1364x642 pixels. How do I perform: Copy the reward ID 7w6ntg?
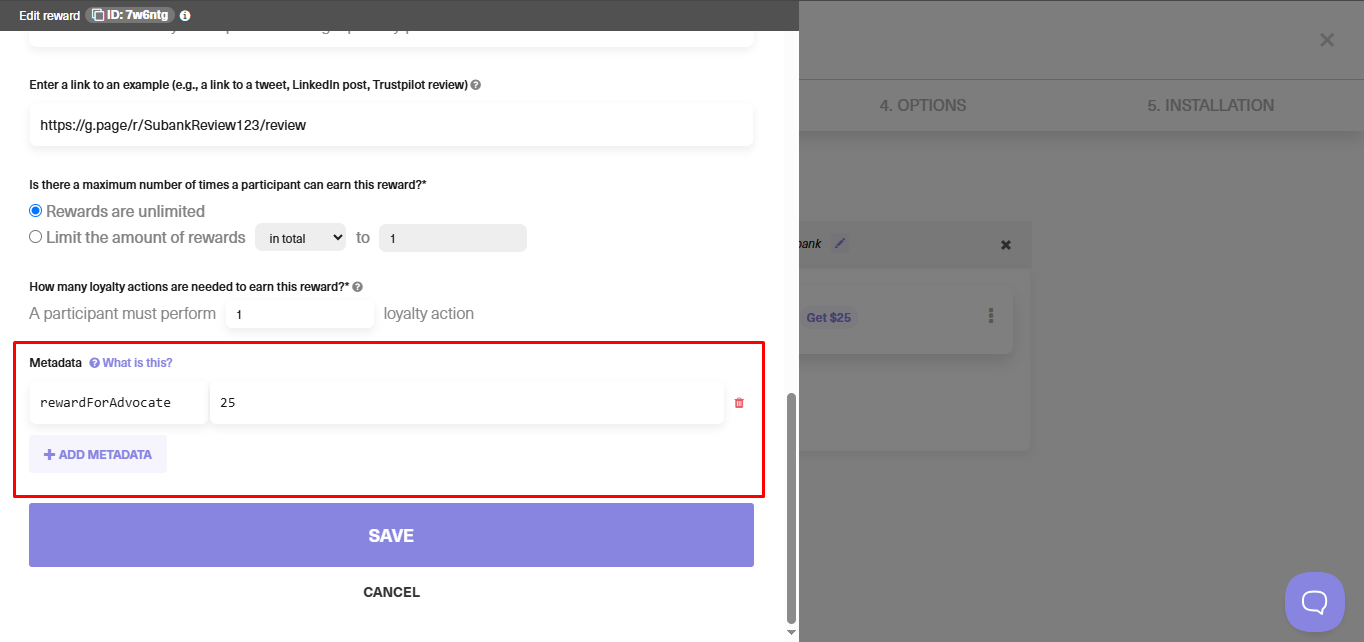98,15
